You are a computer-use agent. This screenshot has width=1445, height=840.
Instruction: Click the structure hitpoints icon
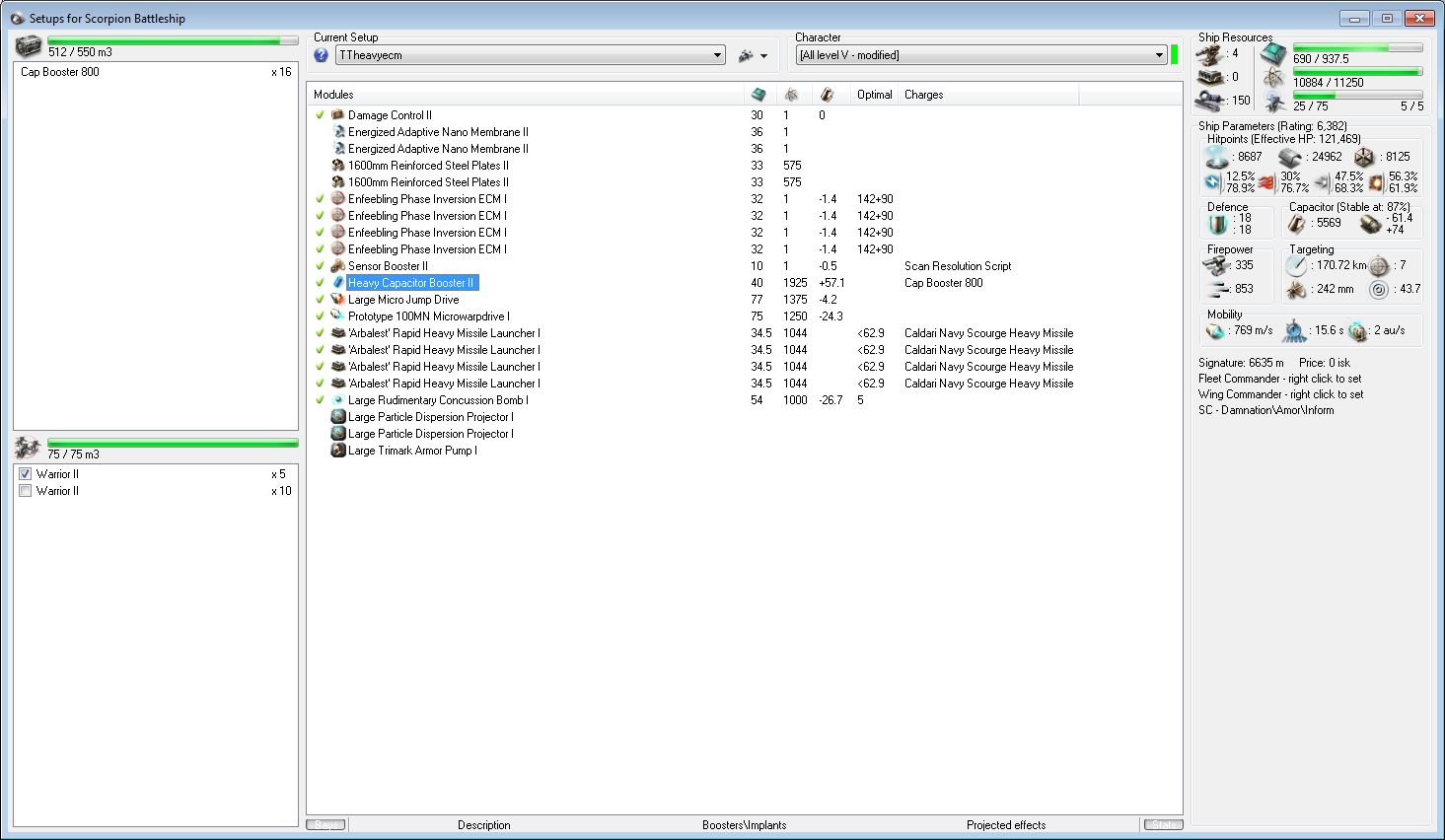[x=1364, y=157]
